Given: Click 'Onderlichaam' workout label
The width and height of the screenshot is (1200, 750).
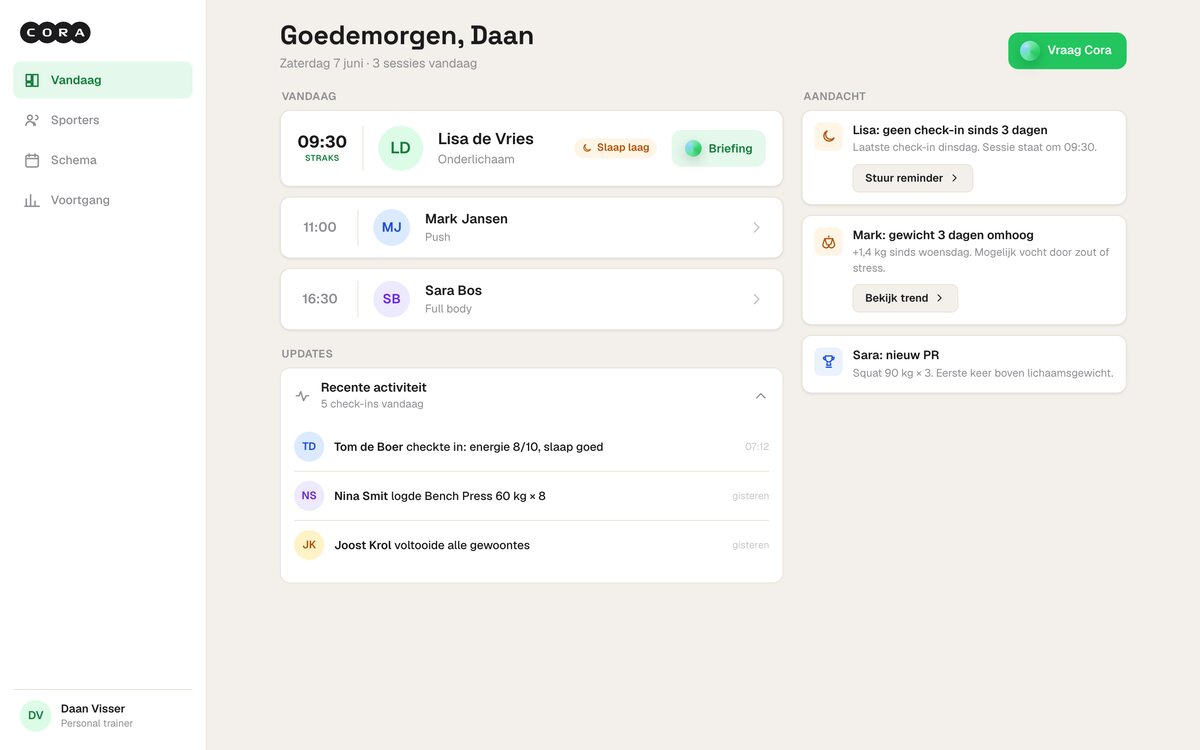Looking at the screenshot, I should [x=476, y=160].
